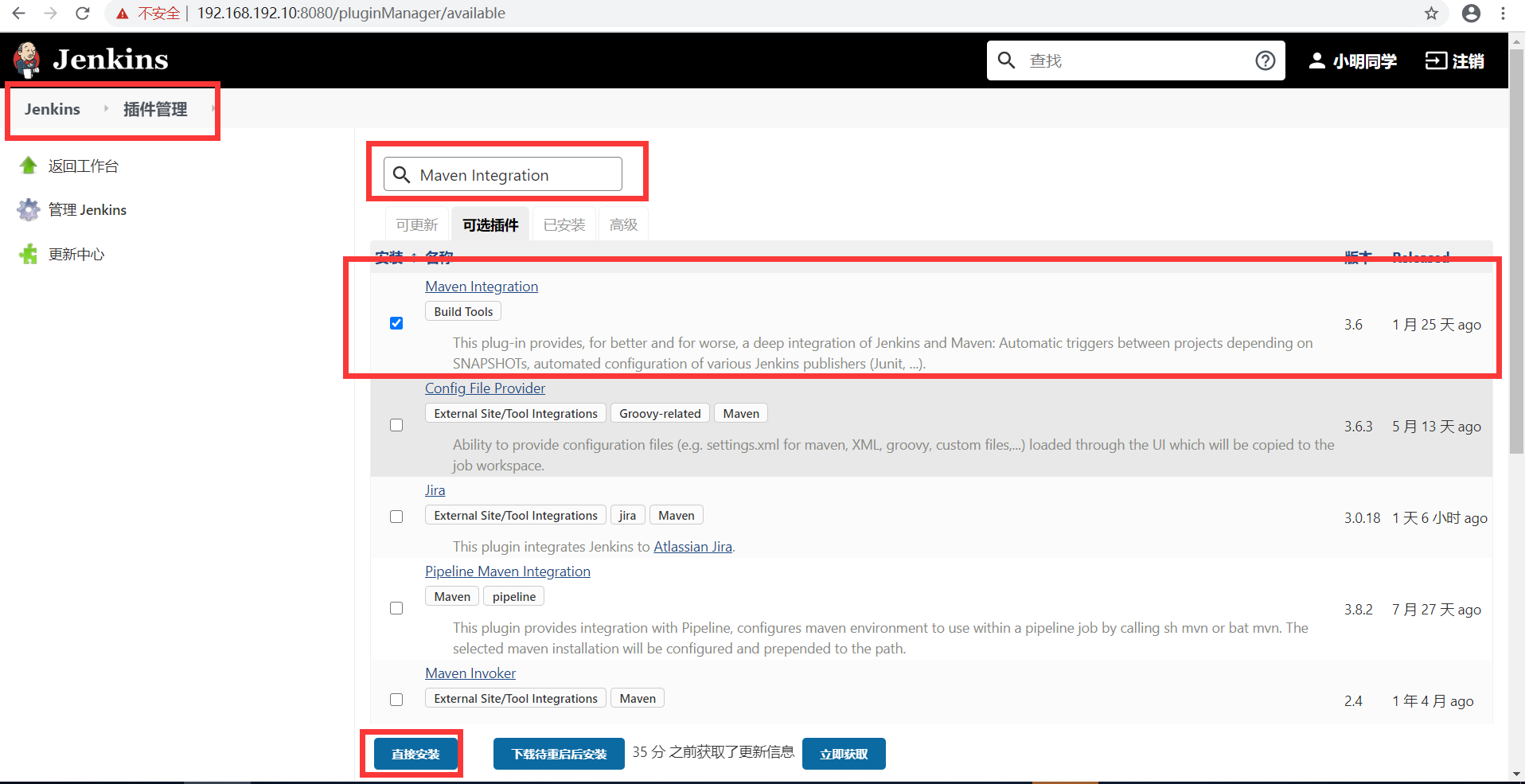Click the jira category tag
Image resolution: width=1525 pixels, height=784 pixels.
tap(627, 515)
